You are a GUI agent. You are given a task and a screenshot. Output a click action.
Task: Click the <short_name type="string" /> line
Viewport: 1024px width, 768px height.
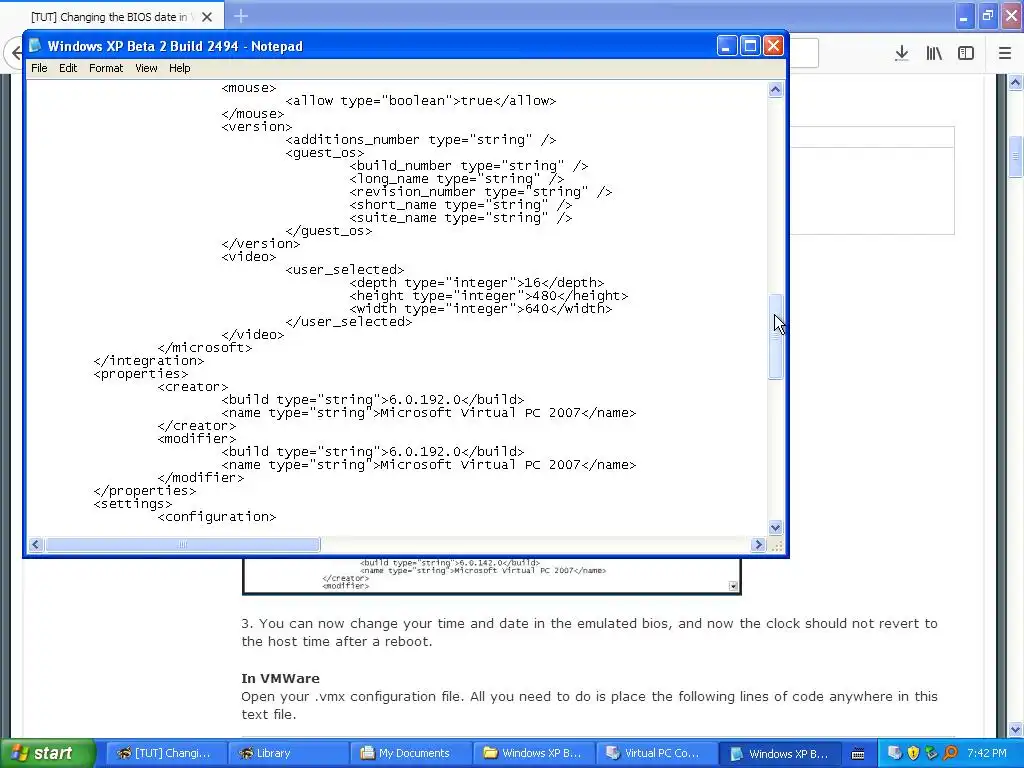coord(461,205)
